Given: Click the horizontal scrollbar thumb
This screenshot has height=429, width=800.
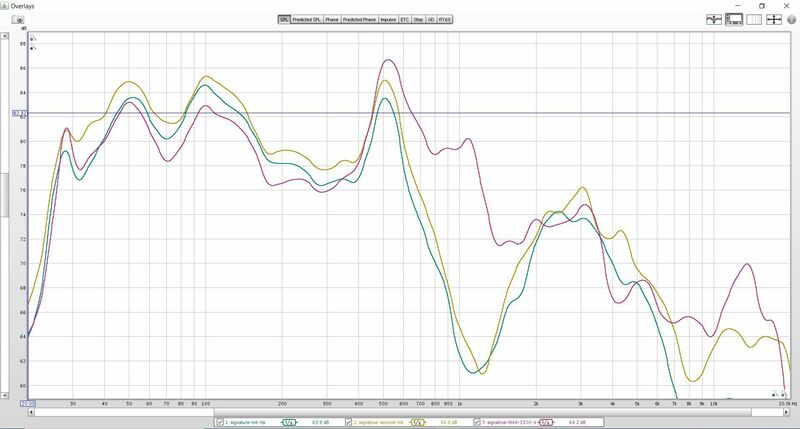Looking at the screenshot, I should pyautogui.click(x=483, y=412).
